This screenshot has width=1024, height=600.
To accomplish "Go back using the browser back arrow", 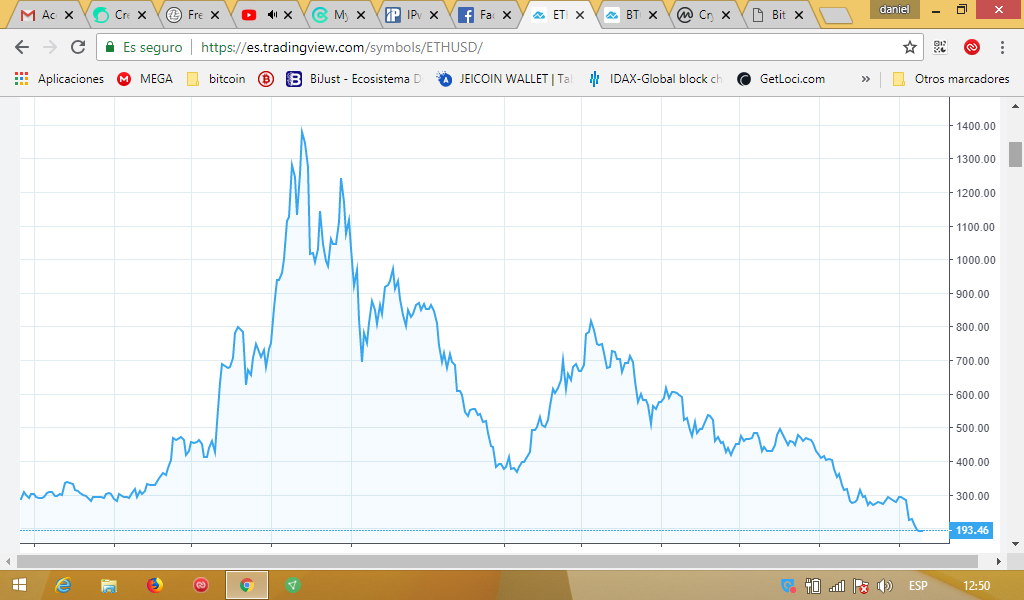I will [x=22, y=47].
